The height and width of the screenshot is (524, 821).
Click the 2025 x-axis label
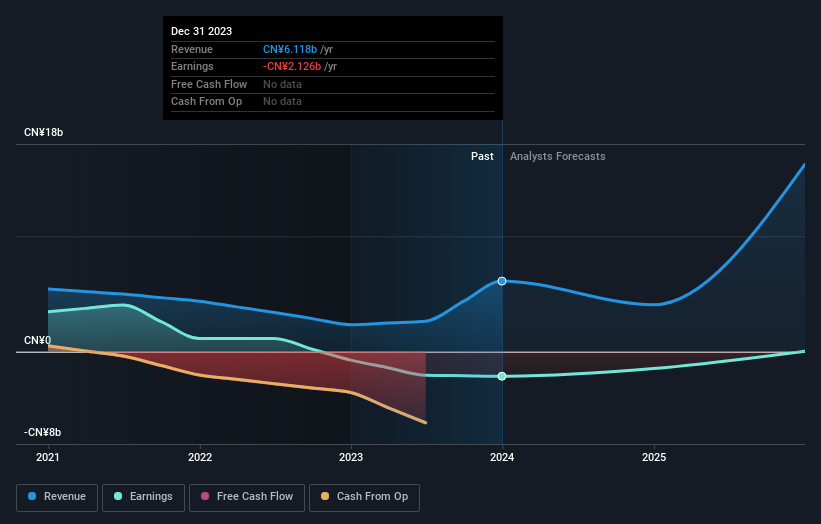(654, 458)
